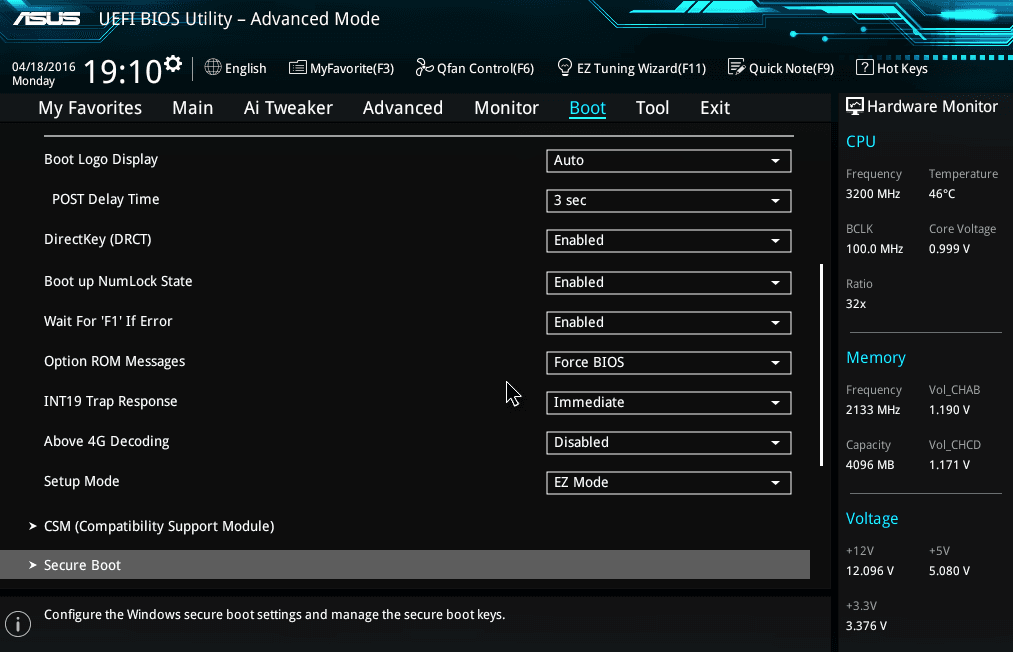Open the Above 4G Decoding dropdown
Screen dimensions: 1013x652
[669, 443]
